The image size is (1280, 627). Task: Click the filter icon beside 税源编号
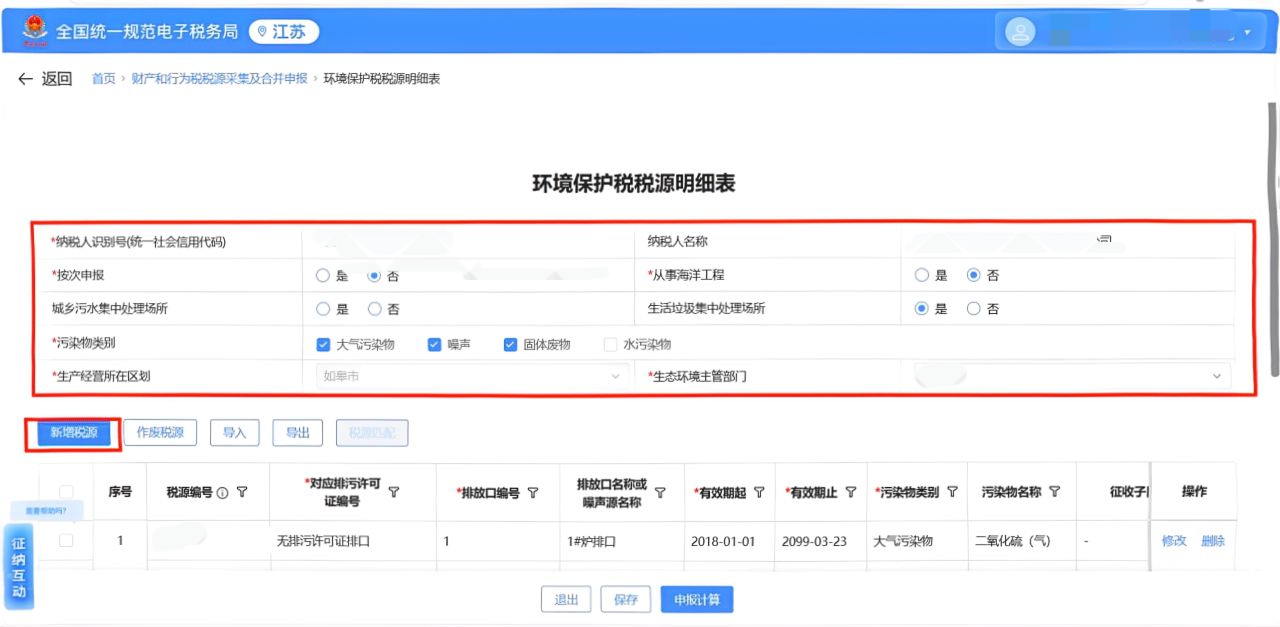coord(242,492)
